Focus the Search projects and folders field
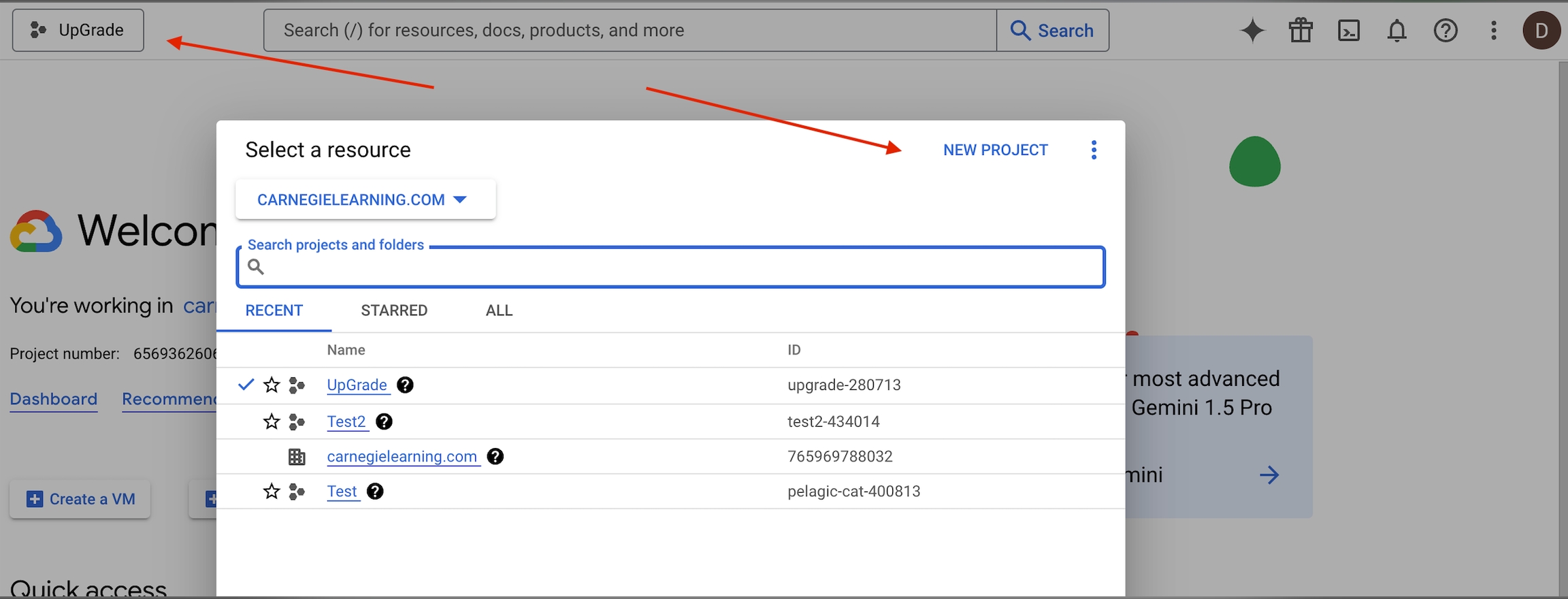The image size is (1568, 599). coord(670,267)
